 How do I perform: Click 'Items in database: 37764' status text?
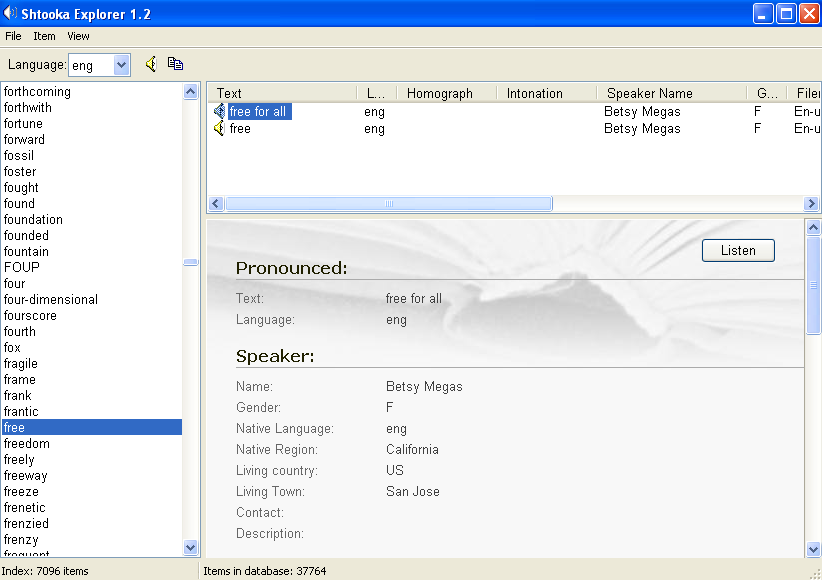tap(265, 571)
